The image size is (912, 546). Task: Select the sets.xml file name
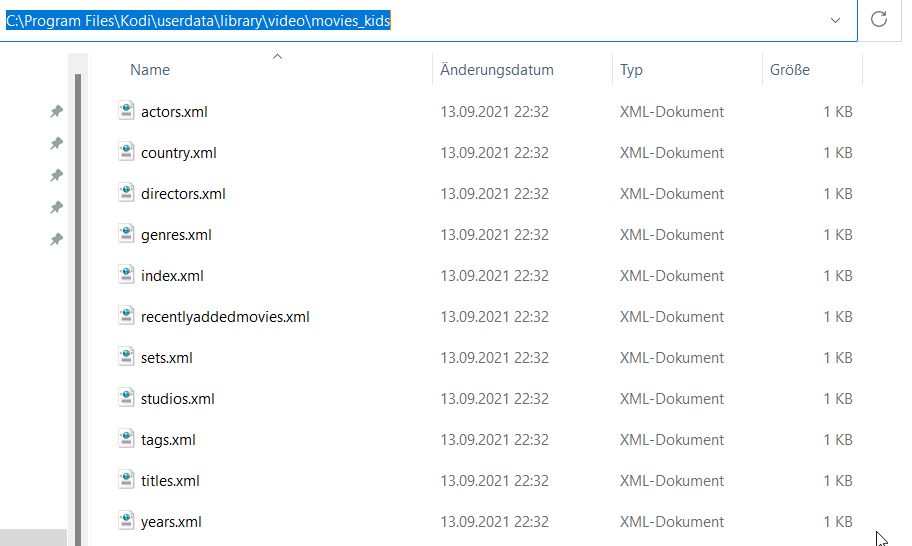pyautogui.click(x=166, y=358)
